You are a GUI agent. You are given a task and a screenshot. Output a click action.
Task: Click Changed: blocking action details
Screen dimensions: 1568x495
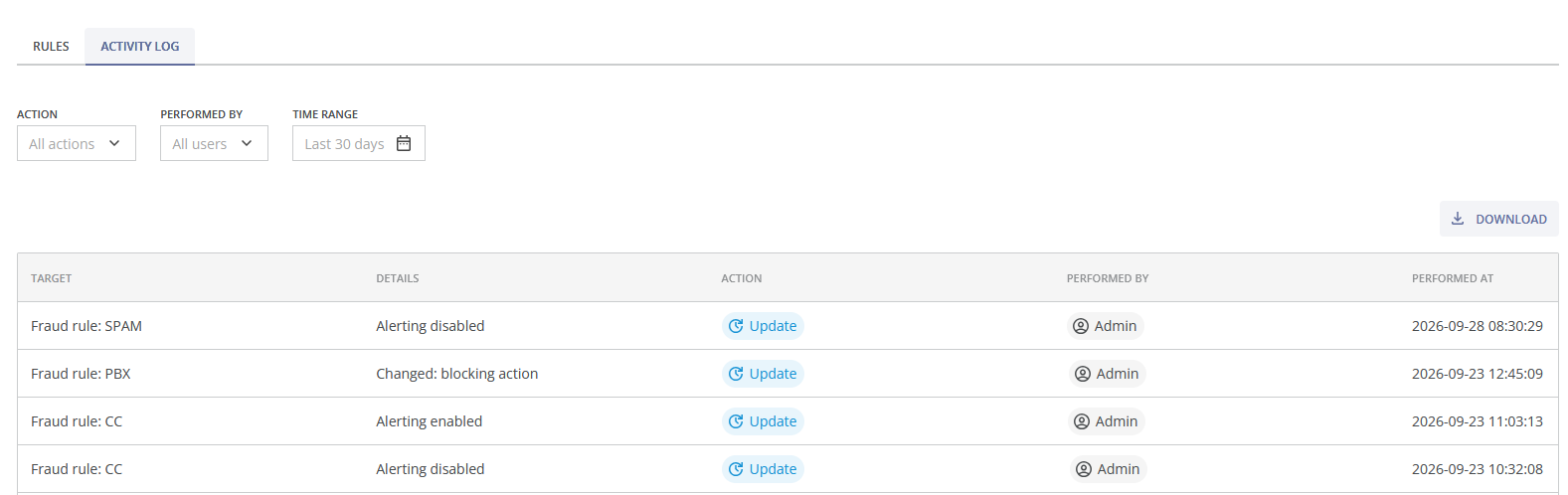457,374
